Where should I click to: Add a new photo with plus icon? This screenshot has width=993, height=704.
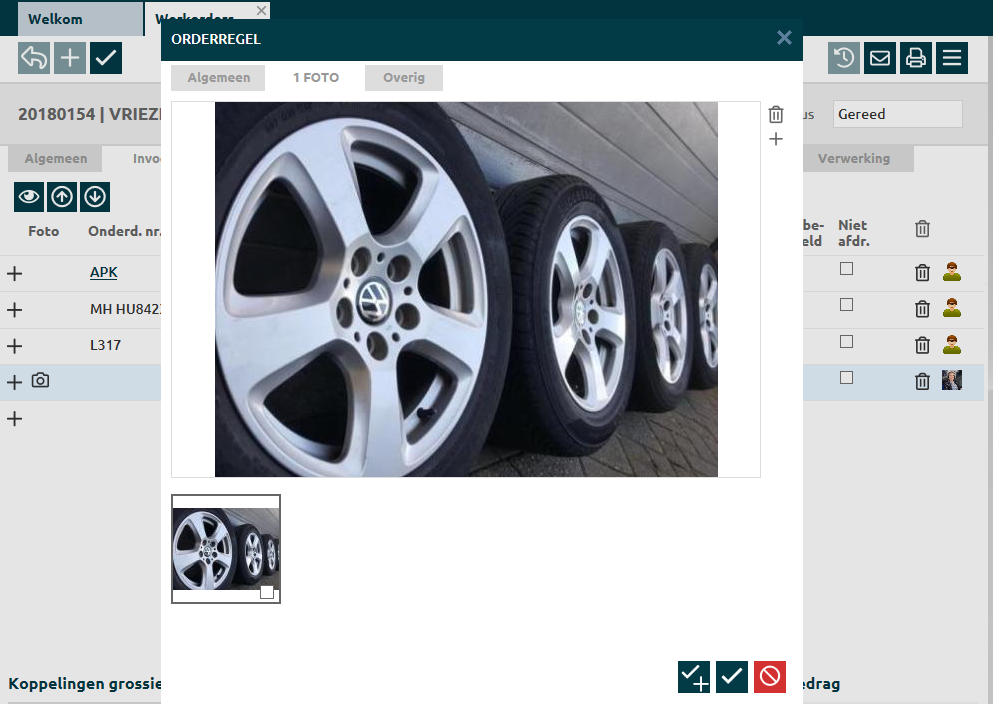pyautogui.click(x=776, y=140)
